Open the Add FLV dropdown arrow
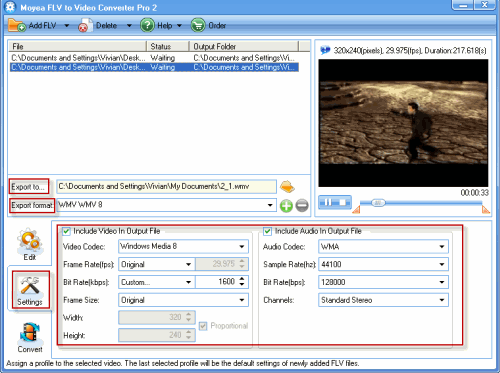Screen dimensions: 500x373 point(67,26)
